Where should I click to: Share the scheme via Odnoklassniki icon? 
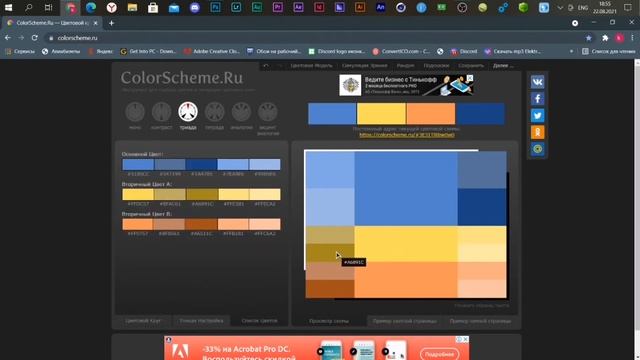538,132
